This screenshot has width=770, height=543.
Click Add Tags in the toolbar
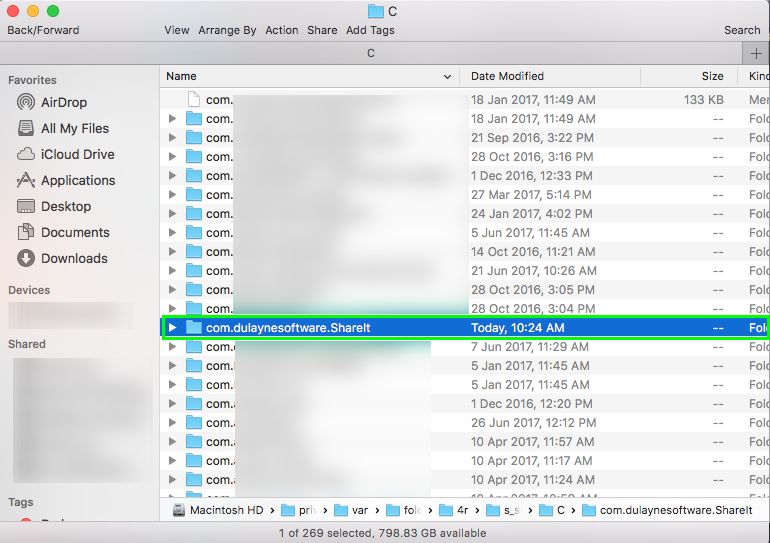click(x=370, y=30)
